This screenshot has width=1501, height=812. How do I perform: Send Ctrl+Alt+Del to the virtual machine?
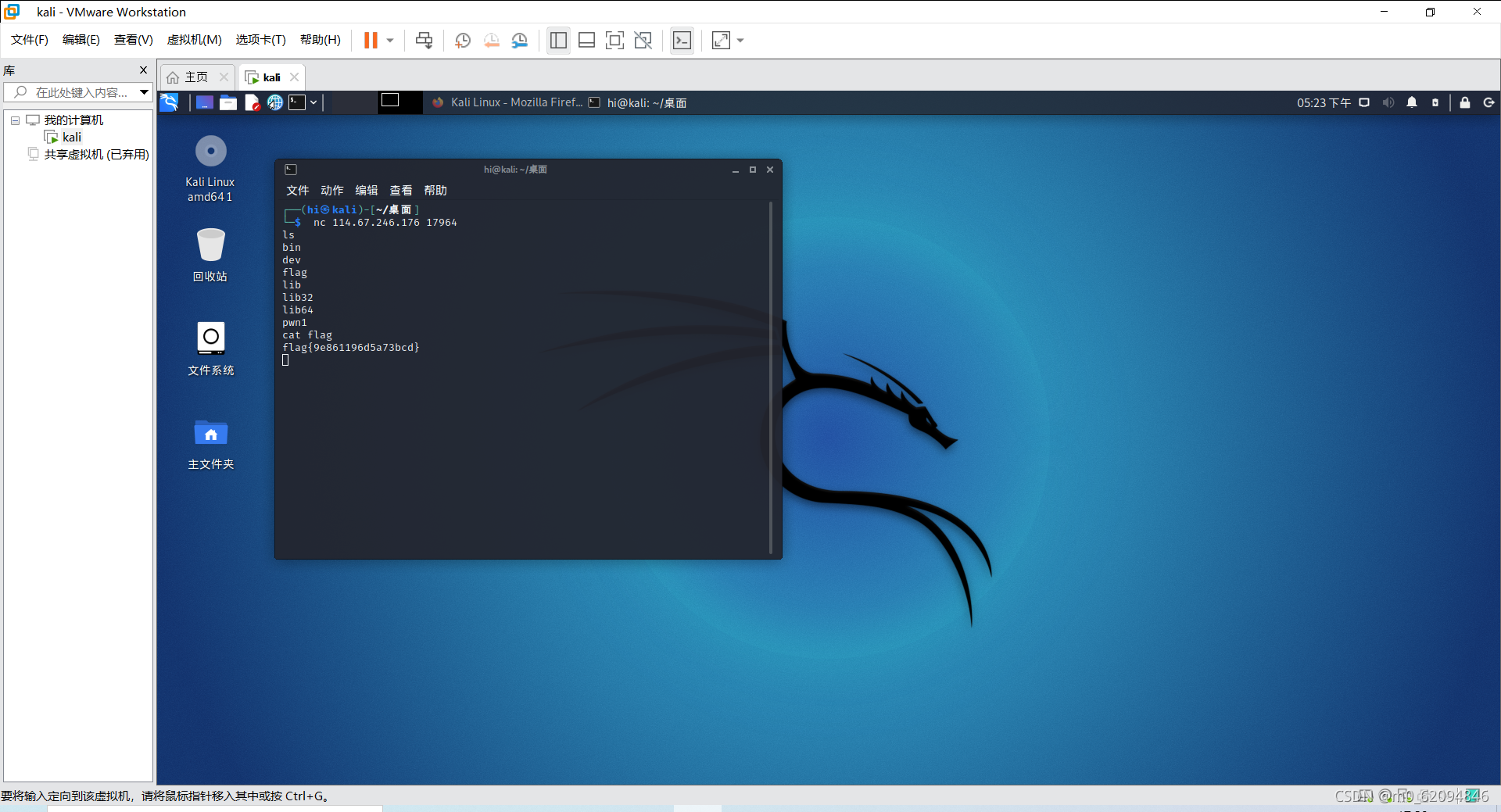click(x=424, y=40)
